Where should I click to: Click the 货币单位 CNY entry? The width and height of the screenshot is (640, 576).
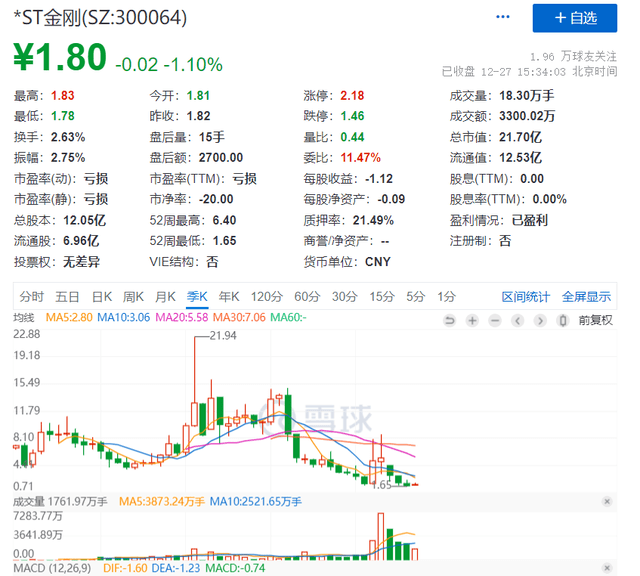[347, 262]
